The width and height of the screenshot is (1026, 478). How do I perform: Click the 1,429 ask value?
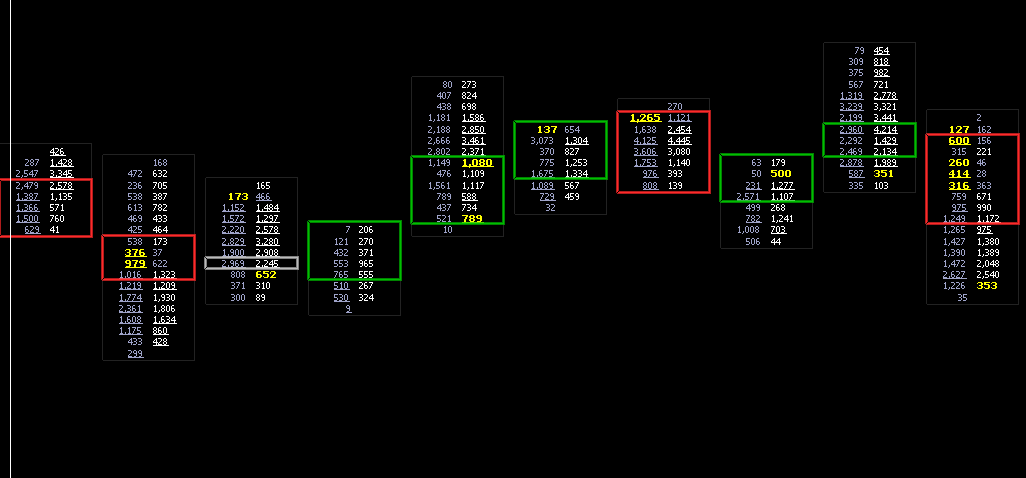coord(885,141)
